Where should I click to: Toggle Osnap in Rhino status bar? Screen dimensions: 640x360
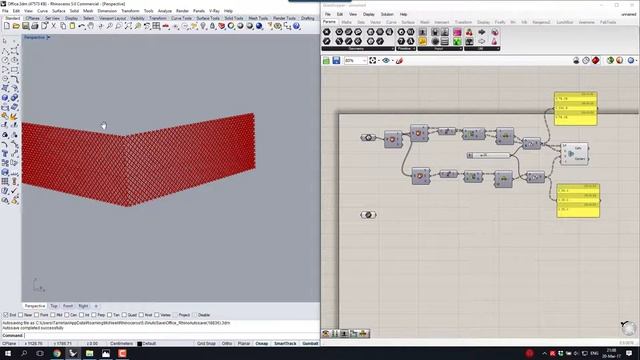coord(262,344)
